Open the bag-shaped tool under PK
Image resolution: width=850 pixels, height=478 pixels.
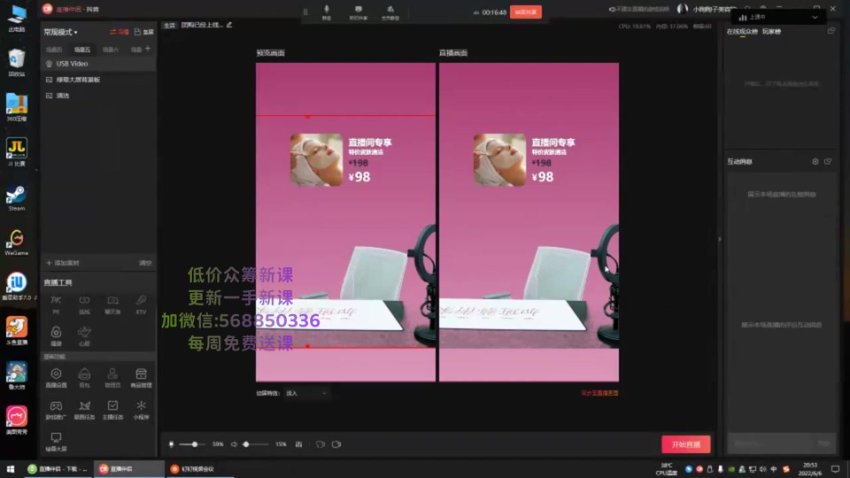(56, 336)
